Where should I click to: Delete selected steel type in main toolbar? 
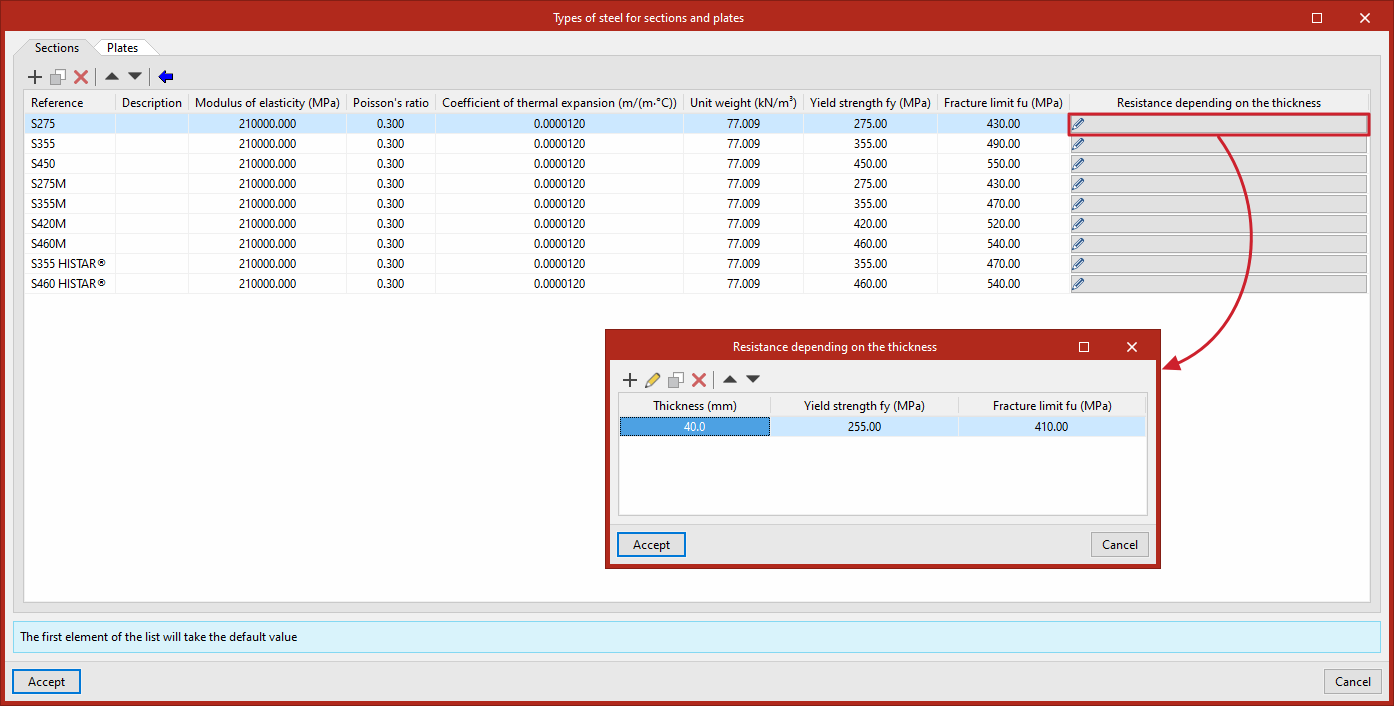click(x=81, y=77)
